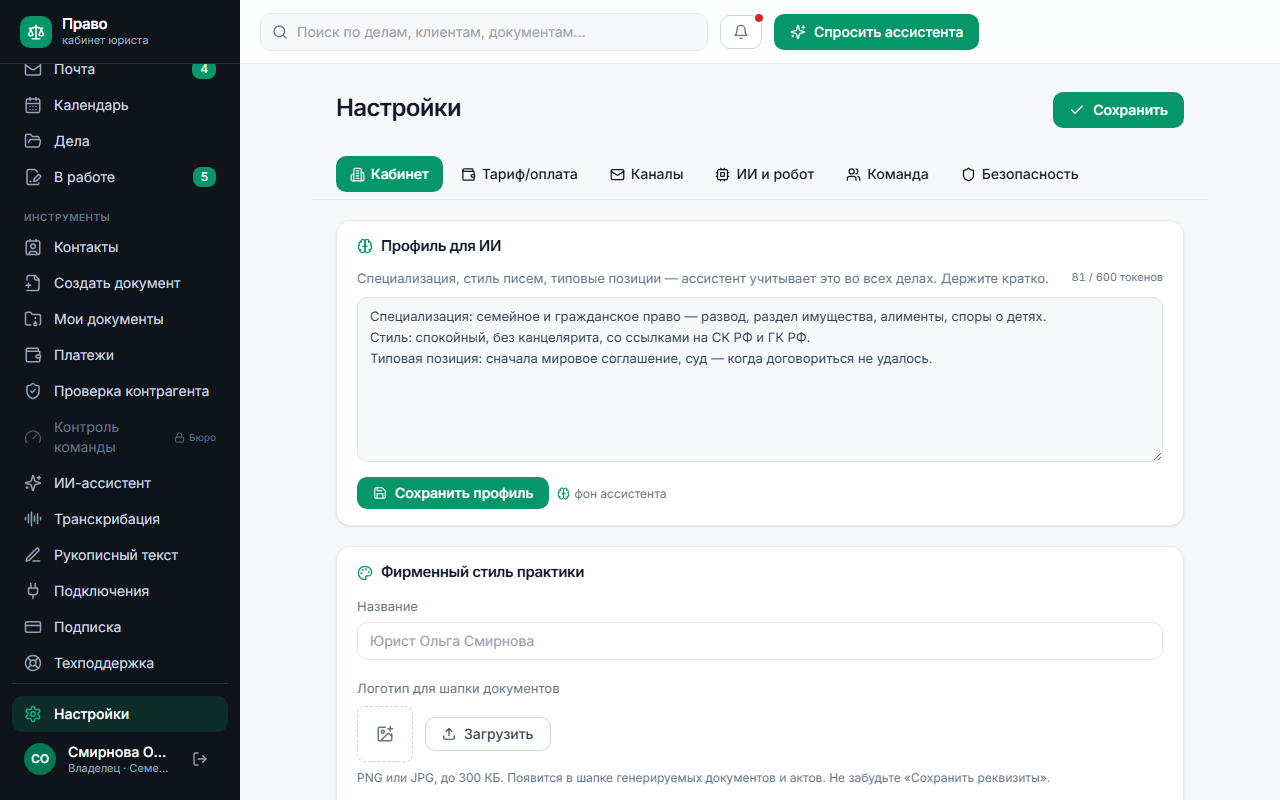Open Подписка in the sidebar
The width and height of the screenshot is (1280, 800).
pyautogui.click(x=120, y=627)
